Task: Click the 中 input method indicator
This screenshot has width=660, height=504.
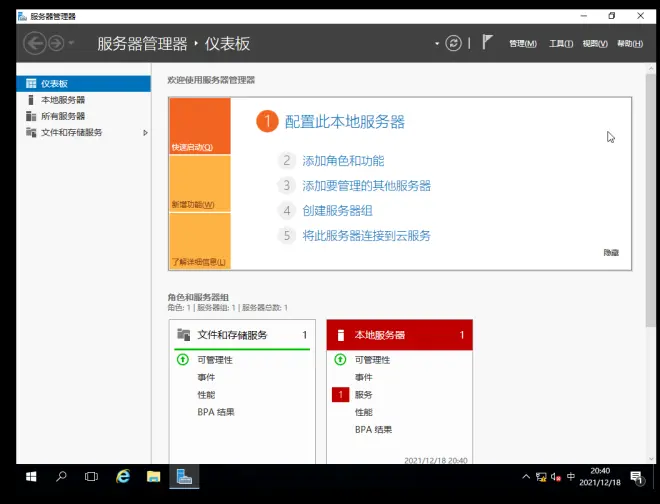Action: pyautogui.click(x=571, y=477)
